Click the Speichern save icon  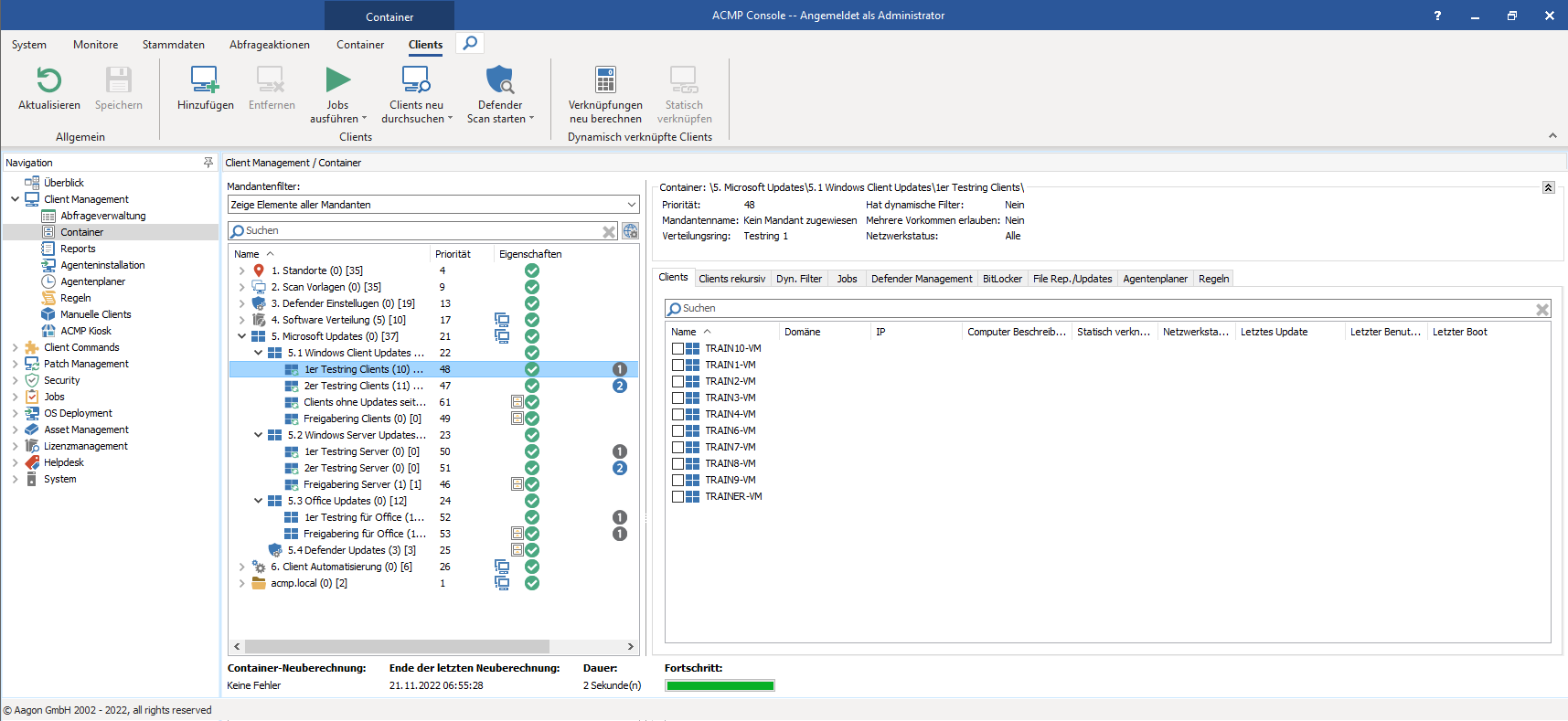tap(119, 80)
